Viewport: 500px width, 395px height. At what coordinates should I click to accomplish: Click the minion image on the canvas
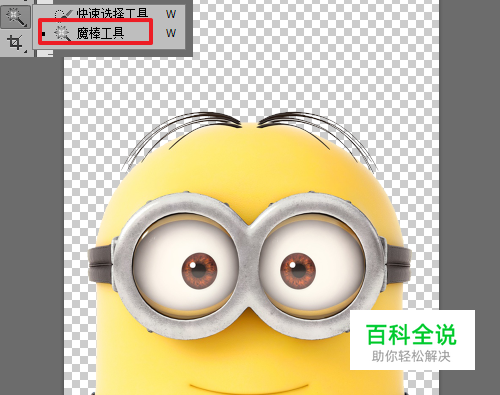click(x=250, y=254)
